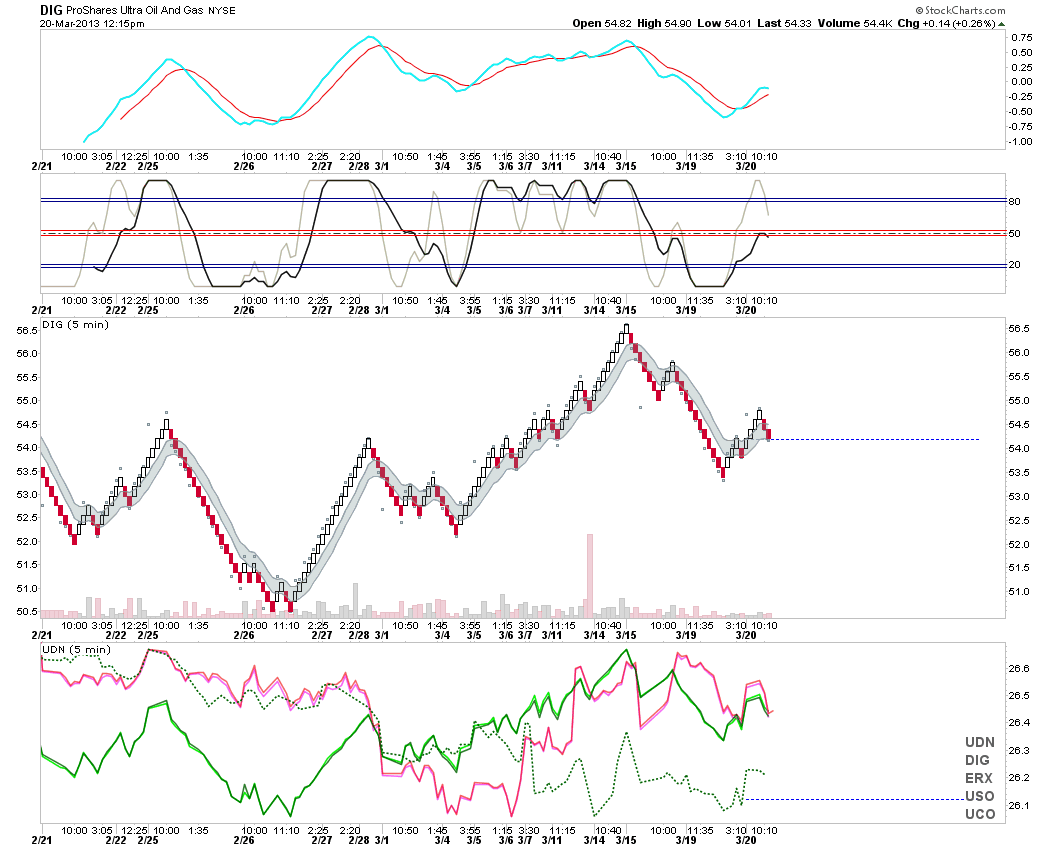Image resolution: width=1050 pixels, height=850 pixels.
Task: Select UDN in the symbol legend
Action: [980, 742]
